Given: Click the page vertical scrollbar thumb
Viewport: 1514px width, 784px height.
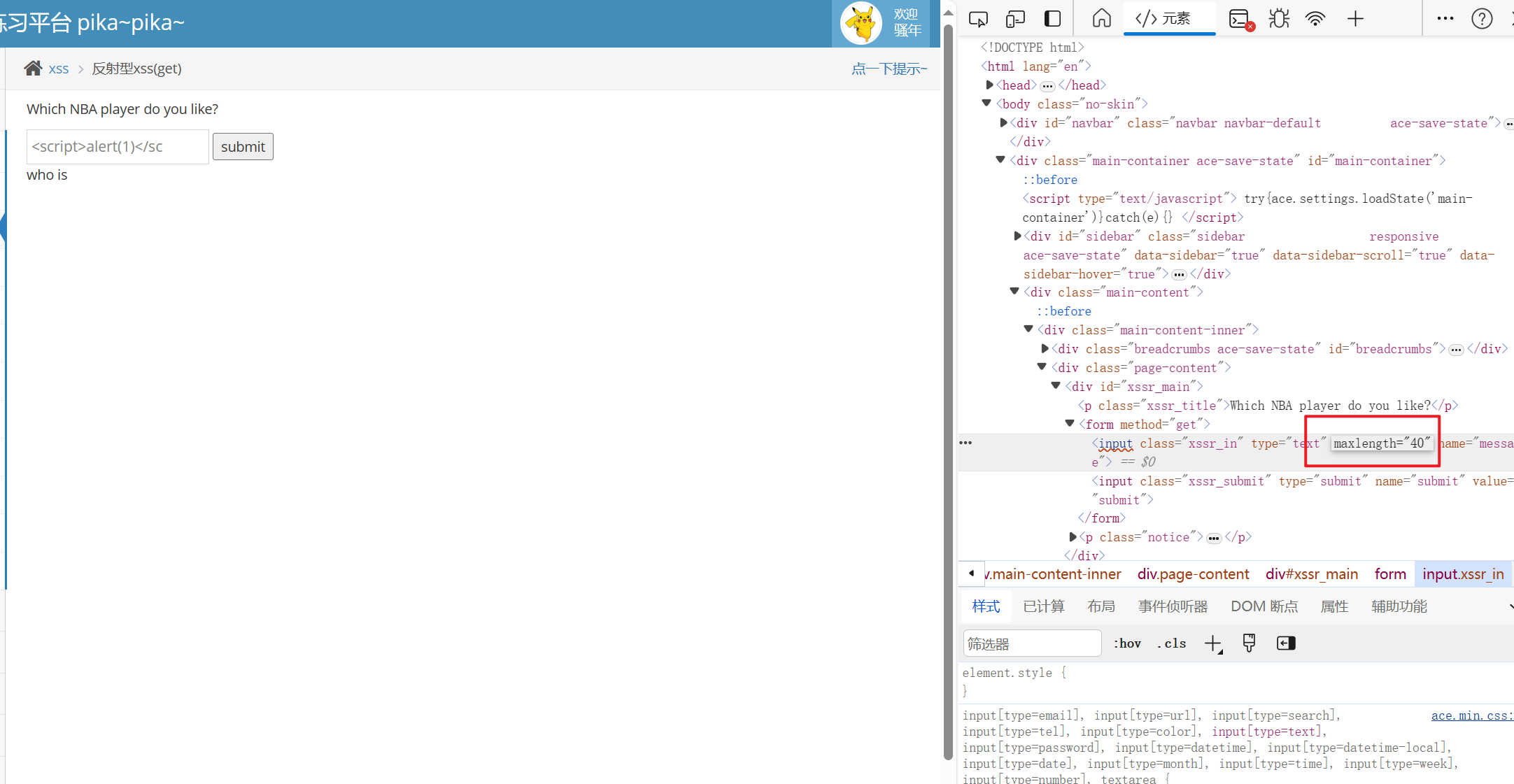Looking at the screenshot, I should point(948,392).
